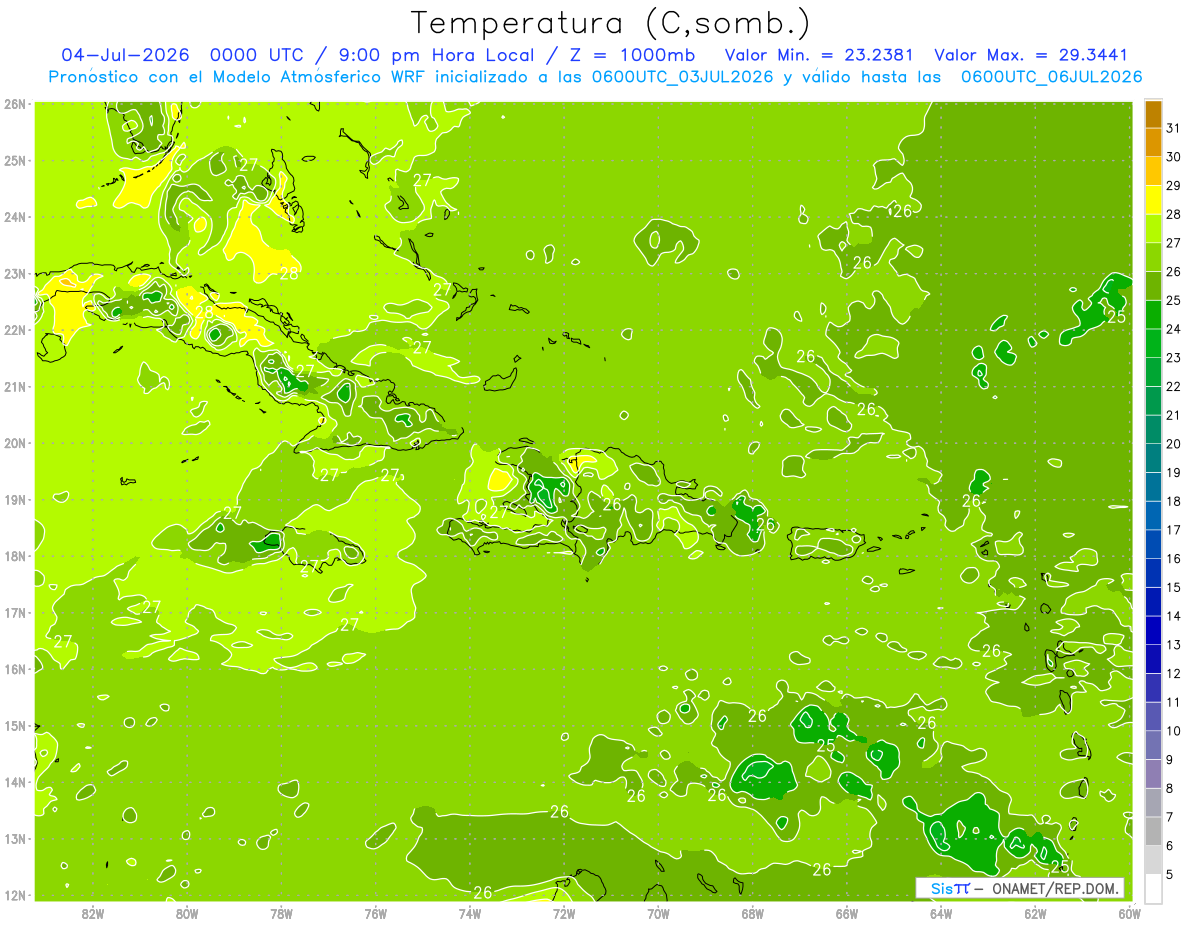Screen dimensions: 1200x927
Task: Click the legend scale value '10'
Action: [x=1174, y=731]
